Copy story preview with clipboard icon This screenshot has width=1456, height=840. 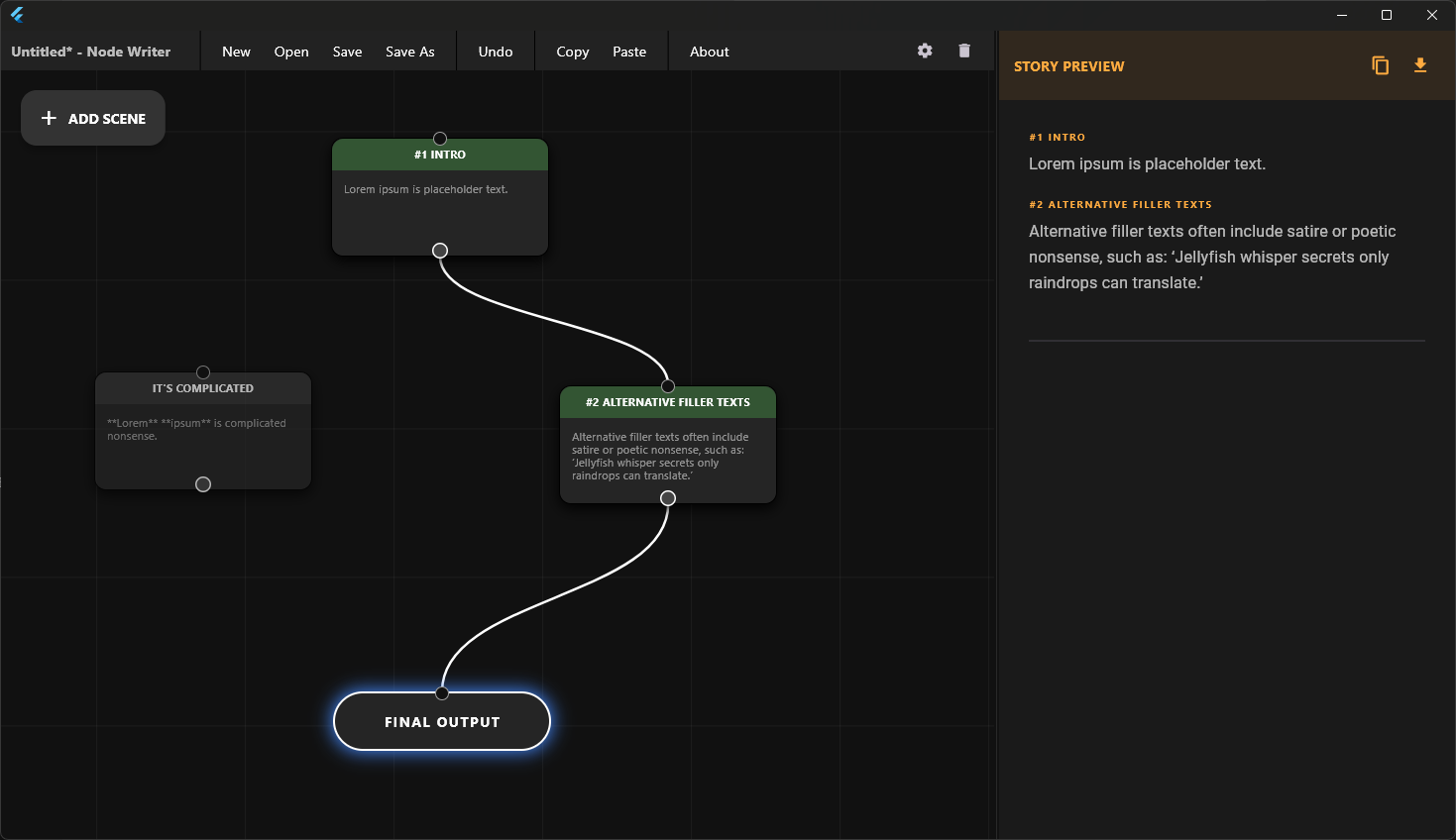1380,65
